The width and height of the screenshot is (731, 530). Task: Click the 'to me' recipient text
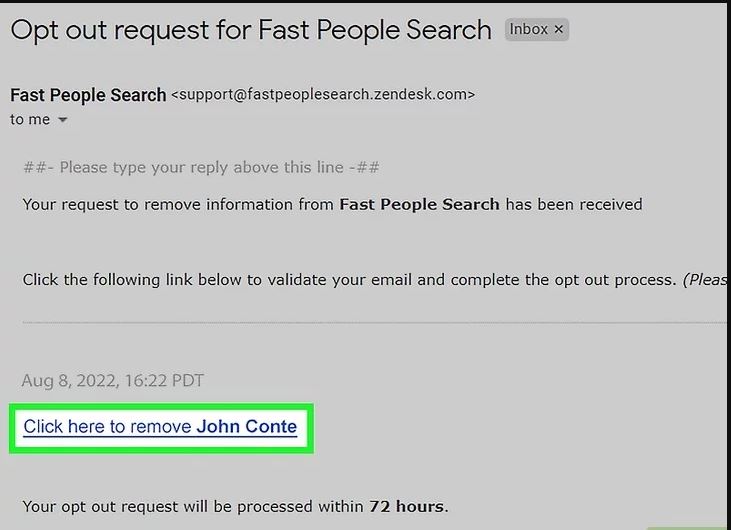pyautogui.click(x=30, y=120)
